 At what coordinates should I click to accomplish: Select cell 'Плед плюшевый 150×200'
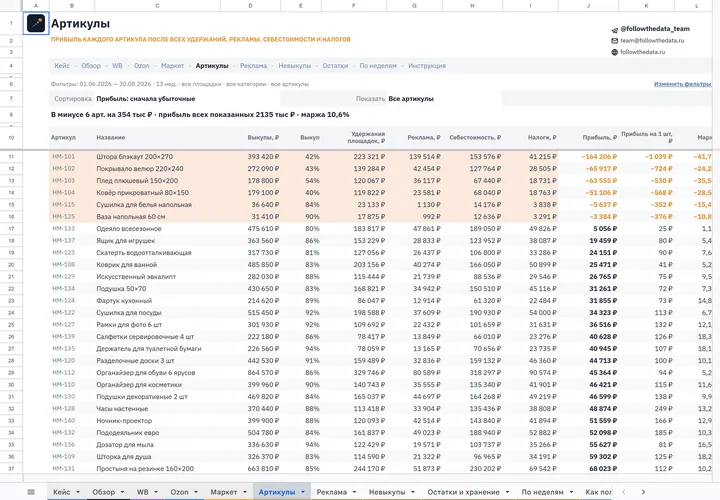tap(158, 180)
